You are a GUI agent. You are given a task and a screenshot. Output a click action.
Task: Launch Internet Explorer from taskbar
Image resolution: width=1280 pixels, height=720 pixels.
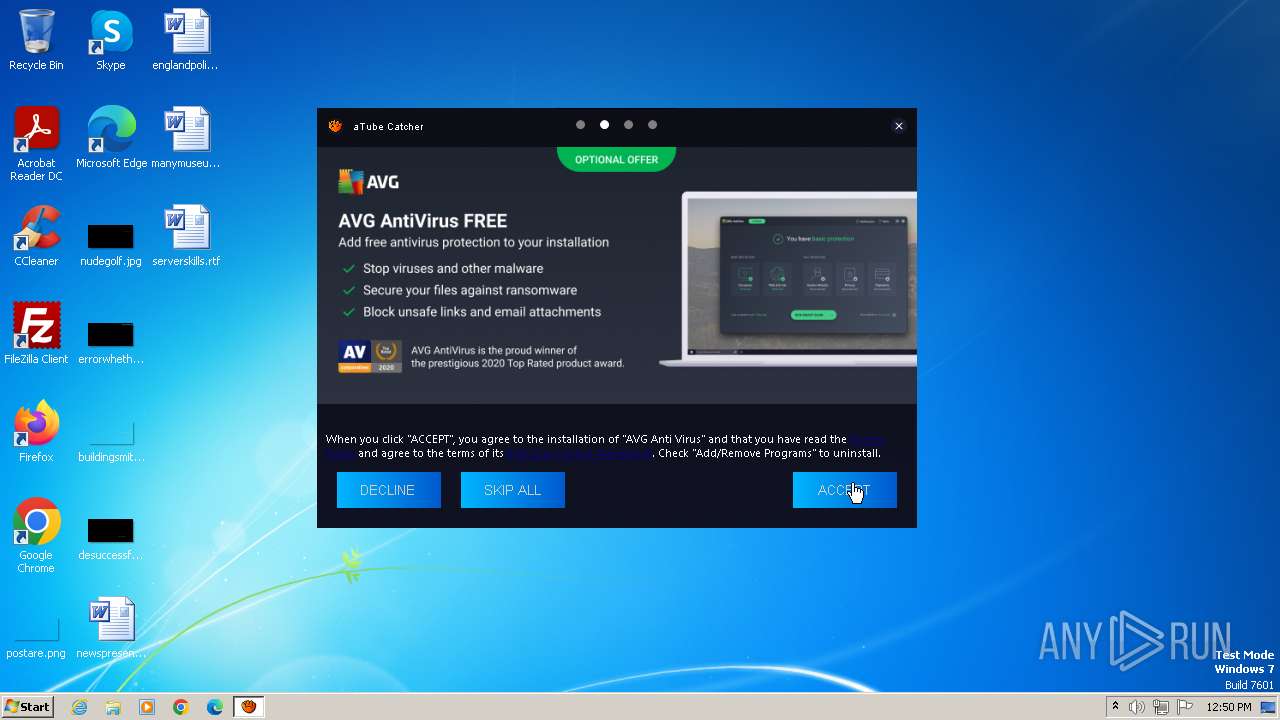click(79, 707)
